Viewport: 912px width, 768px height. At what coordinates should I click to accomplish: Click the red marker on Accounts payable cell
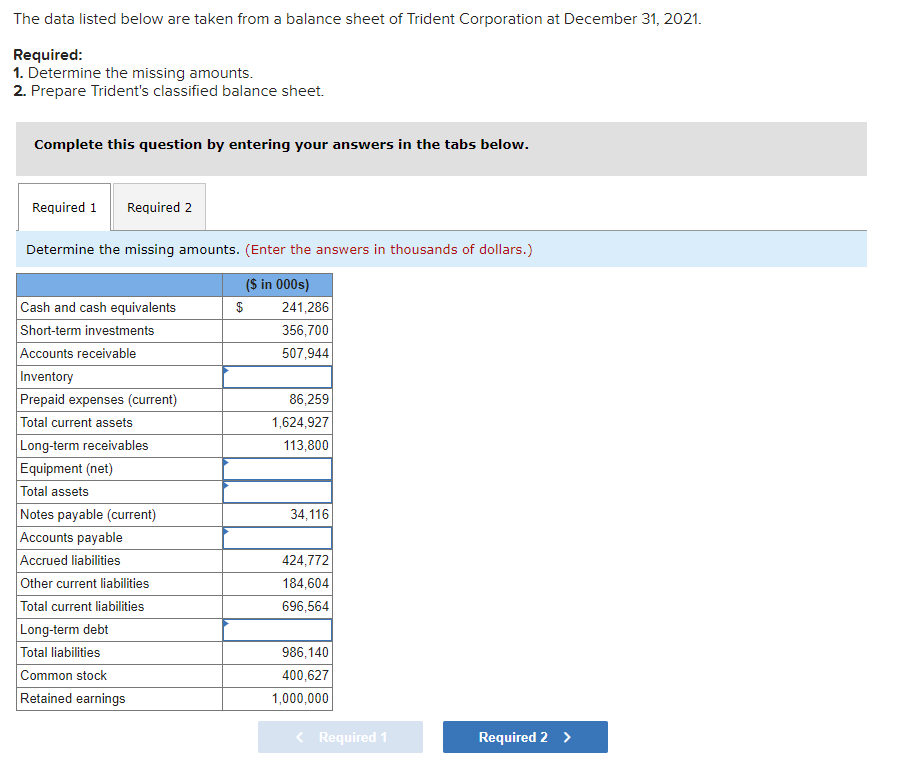click(x=227, y=530)
